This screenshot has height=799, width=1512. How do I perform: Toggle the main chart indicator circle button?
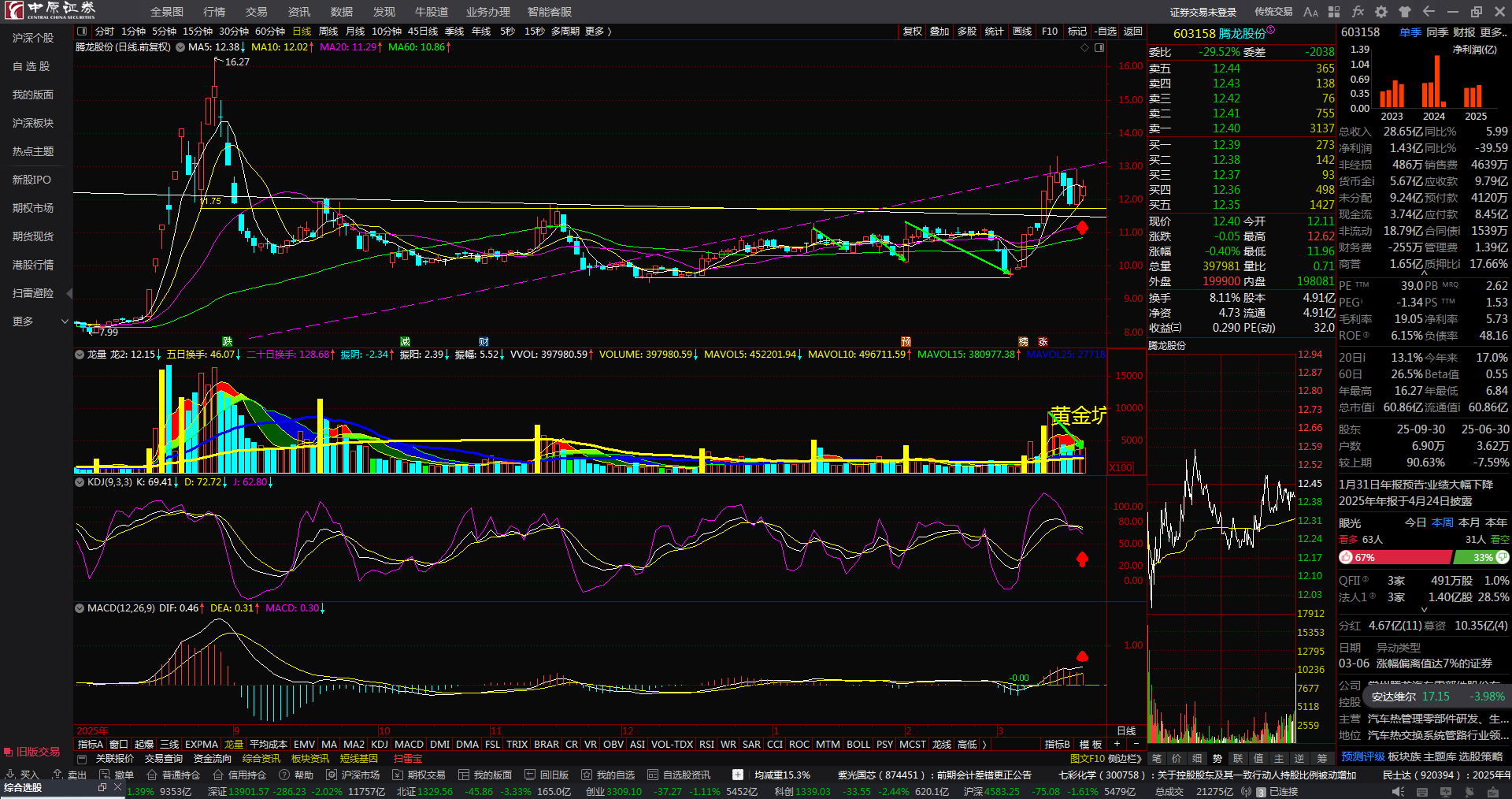180,47
